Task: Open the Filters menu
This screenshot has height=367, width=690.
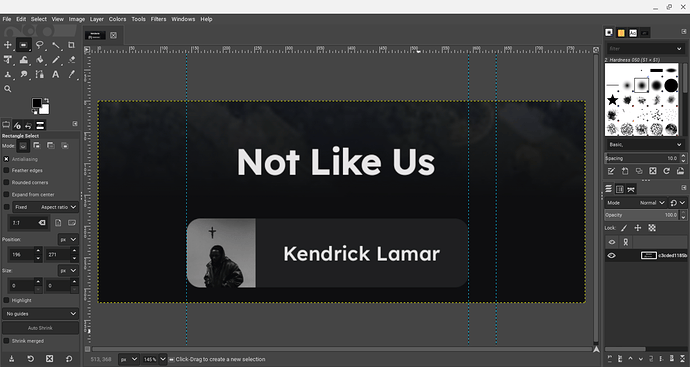Action: pyautogui.click(x=158, y=19)
